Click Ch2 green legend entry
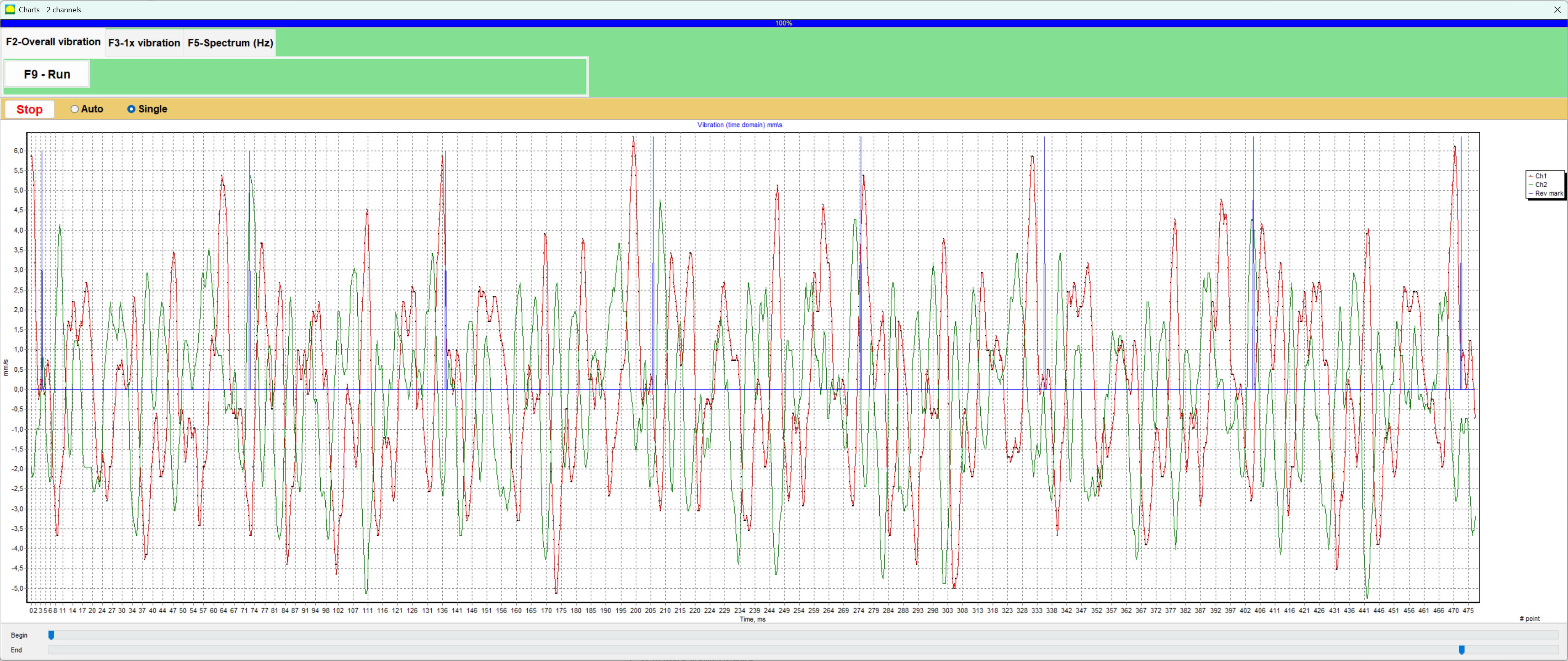The width and height of the screenshot is (1568, 661). tap(1540, 184)
